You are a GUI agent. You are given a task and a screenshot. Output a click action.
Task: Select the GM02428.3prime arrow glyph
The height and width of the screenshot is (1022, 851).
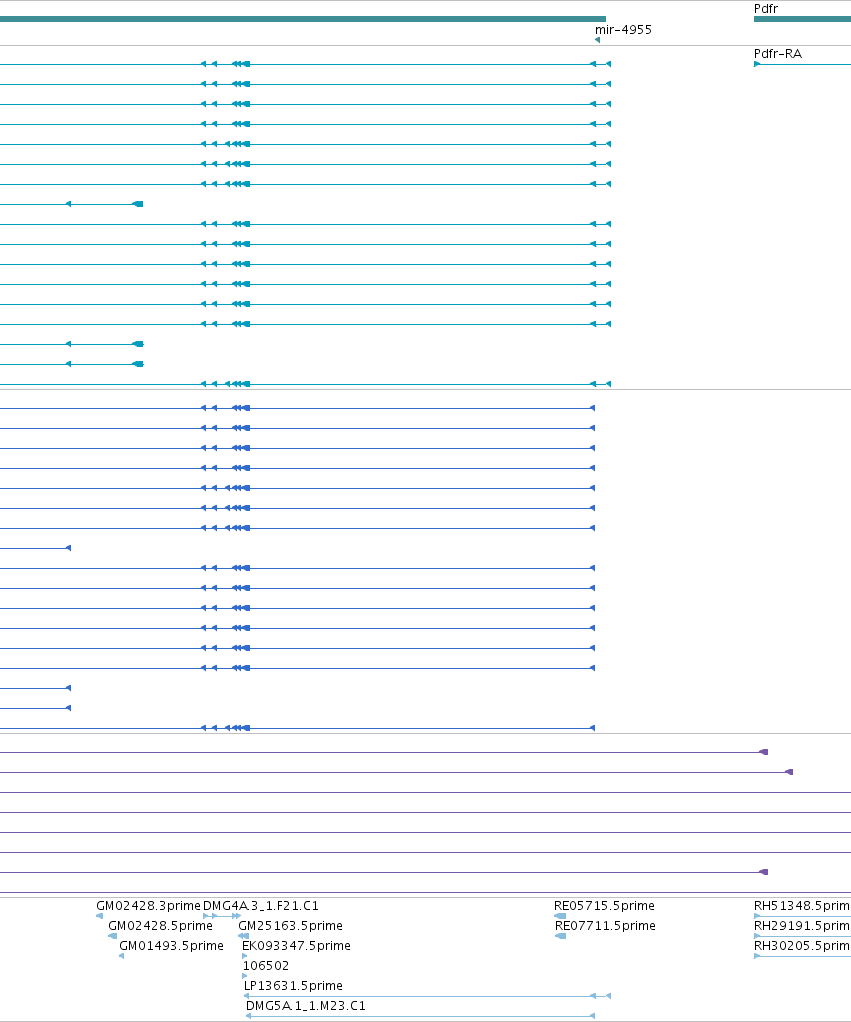[100, 916]
